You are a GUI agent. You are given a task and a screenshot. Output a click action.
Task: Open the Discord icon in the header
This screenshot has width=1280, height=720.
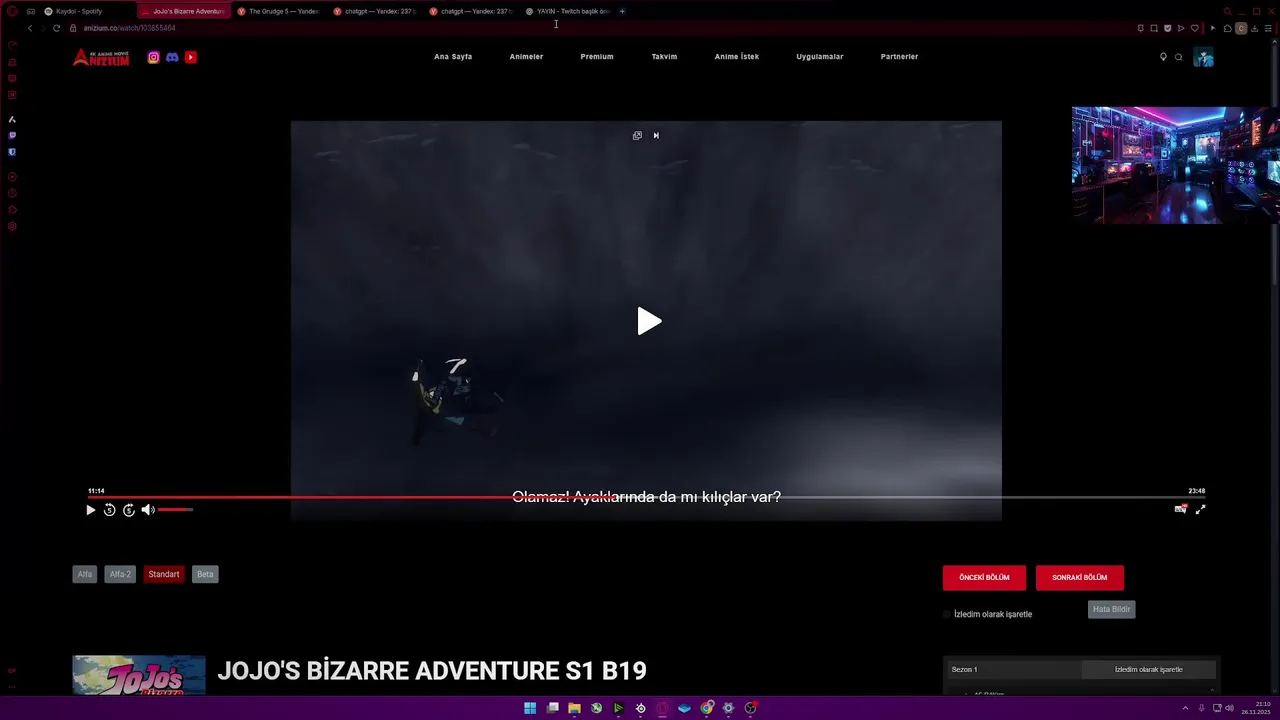click(x=172, y=57)
